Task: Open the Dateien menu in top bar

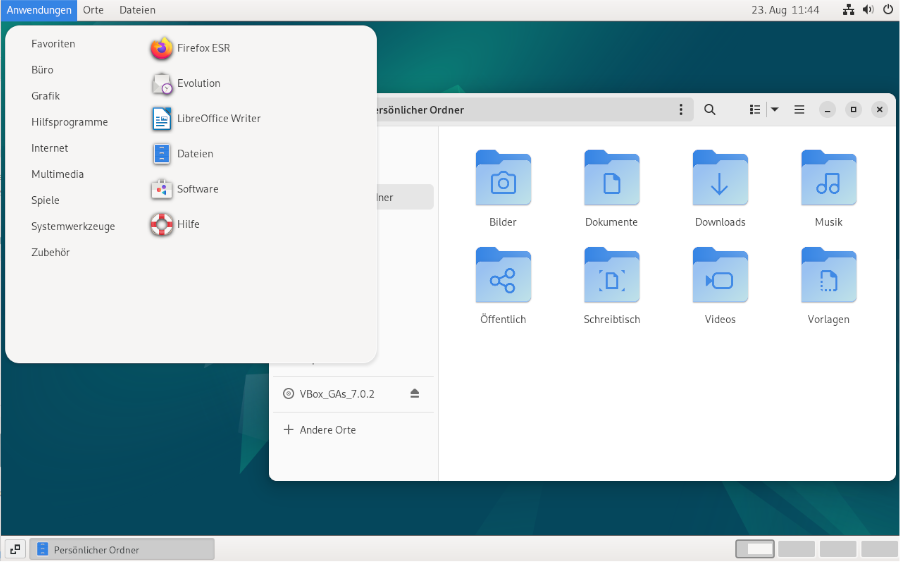Action: (137, 10)
